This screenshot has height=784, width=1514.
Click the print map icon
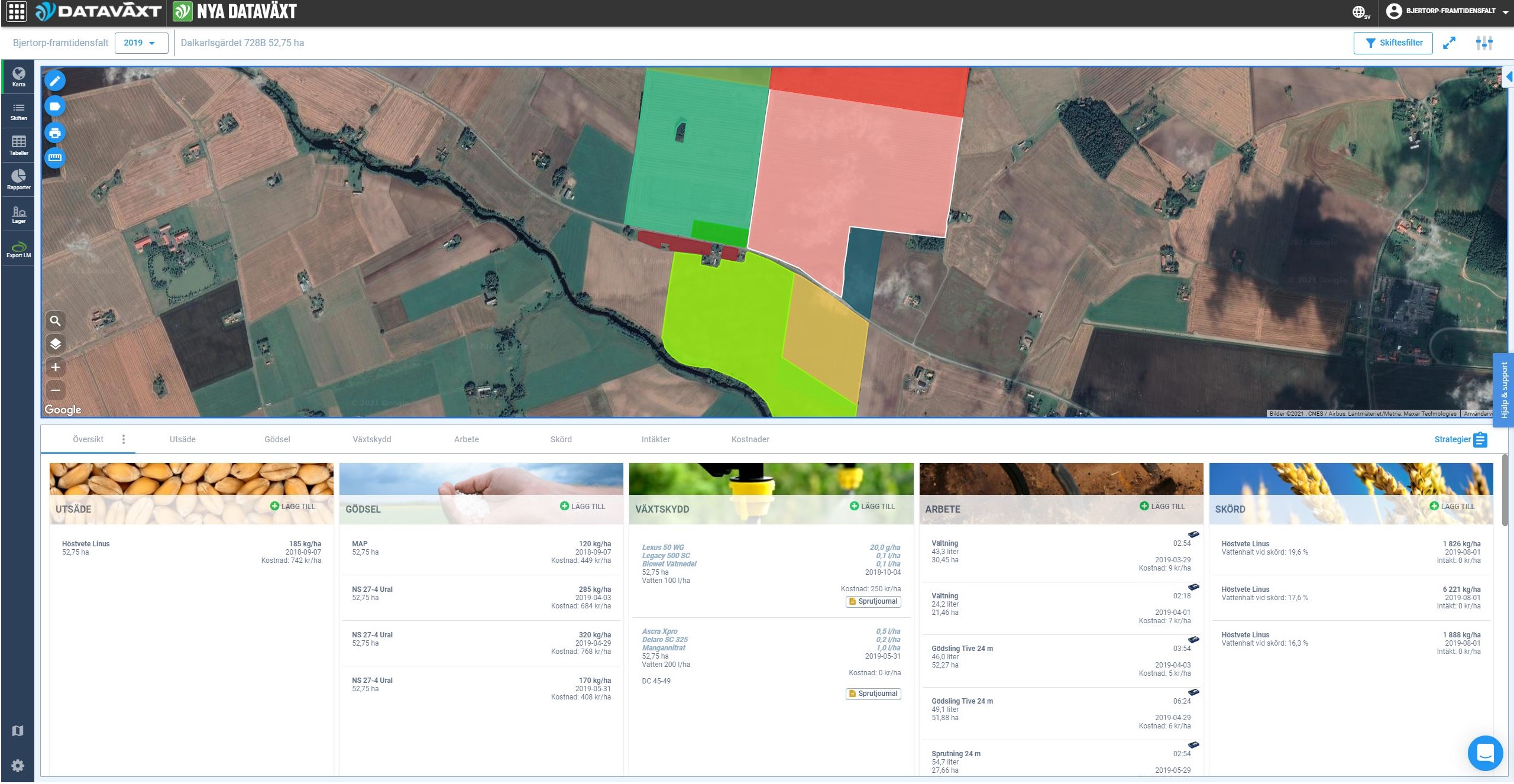click(x=55, y=132)
